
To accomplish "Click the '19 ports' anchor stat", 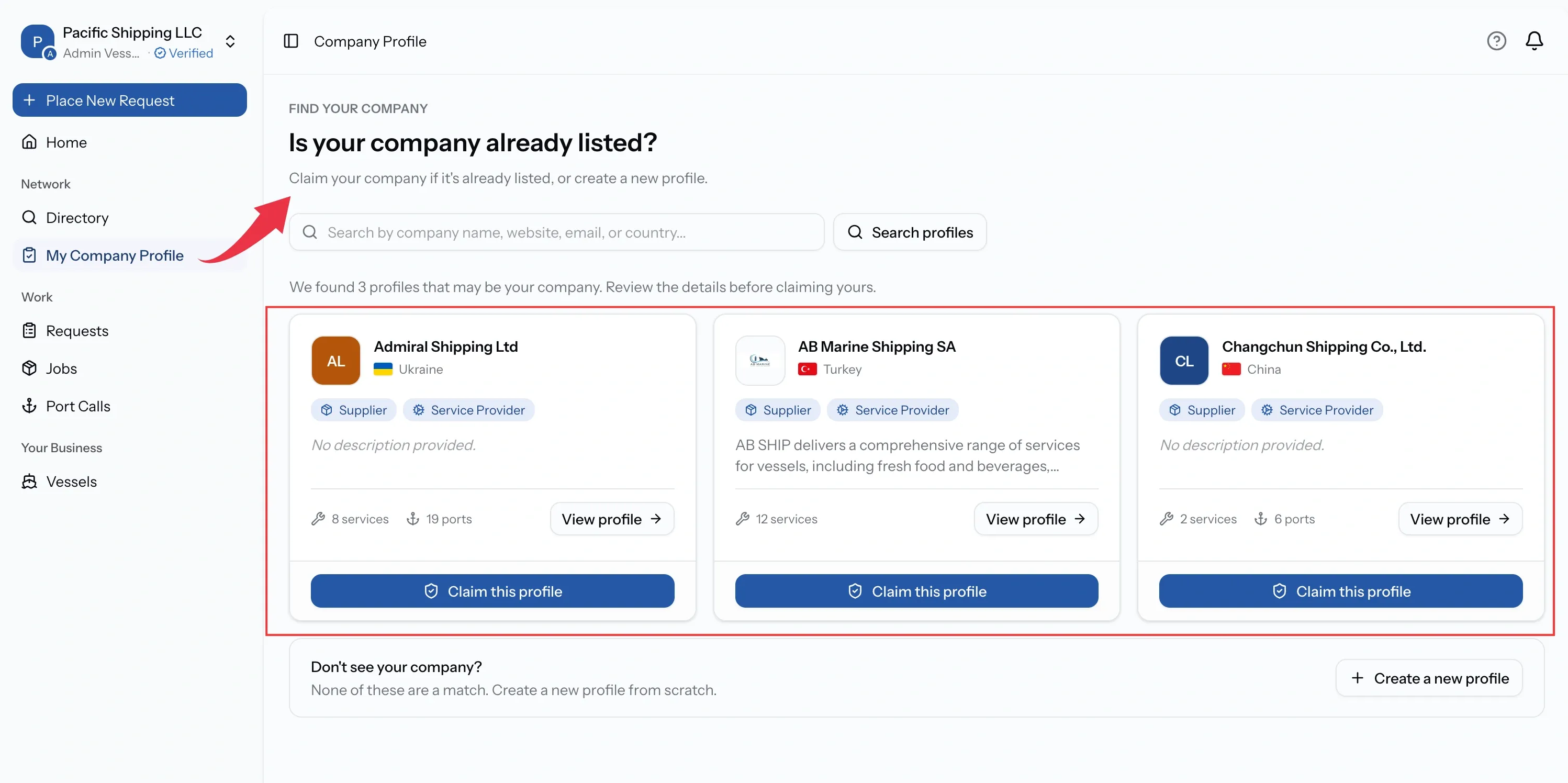I will tap(439, 519).
